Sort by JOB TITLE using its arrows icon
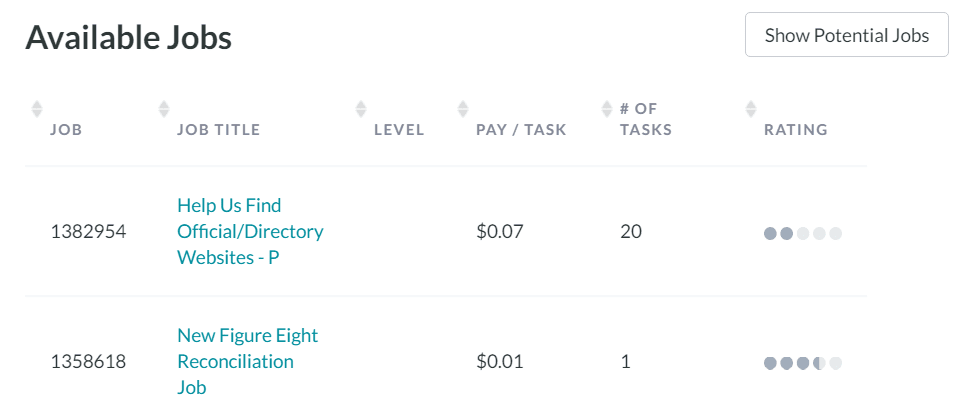961x414 pixels. point(164,109)
